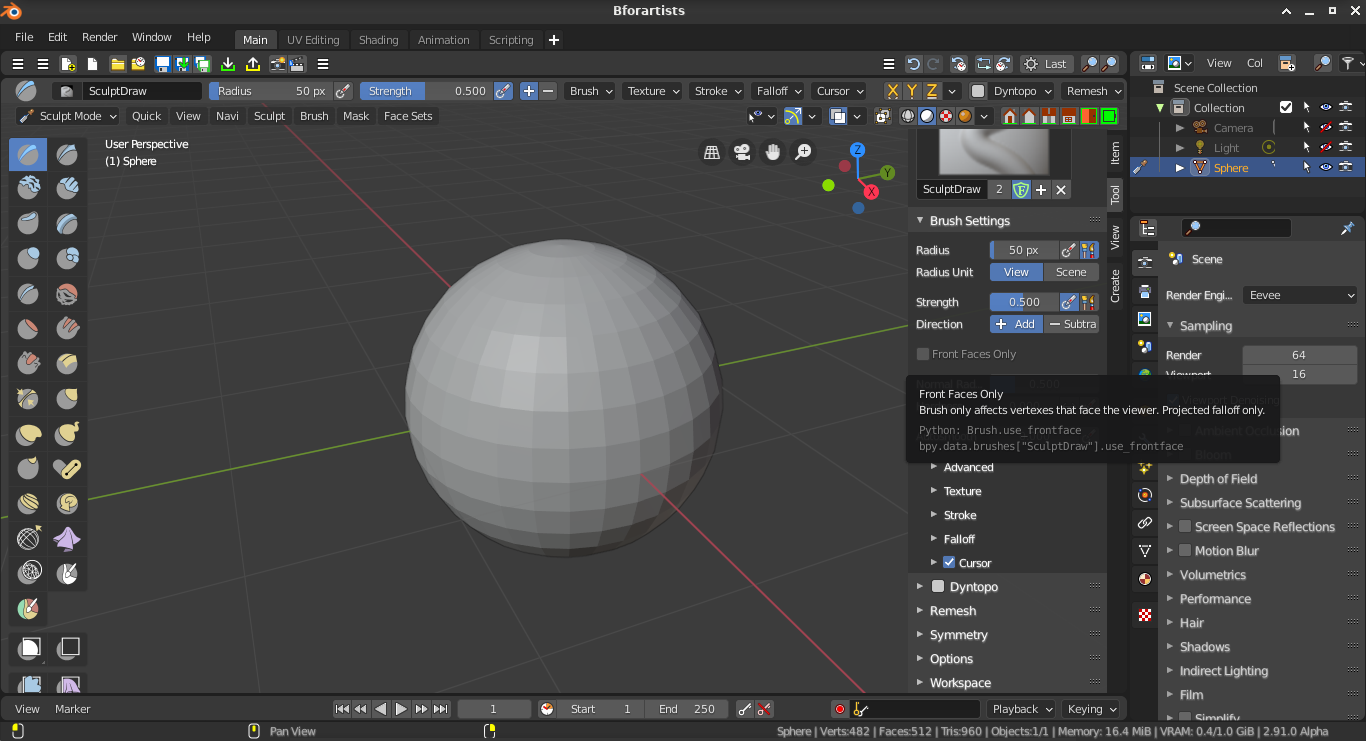
Task: Set Radius Unit to Scene
Action: [x=1071, y=272]
